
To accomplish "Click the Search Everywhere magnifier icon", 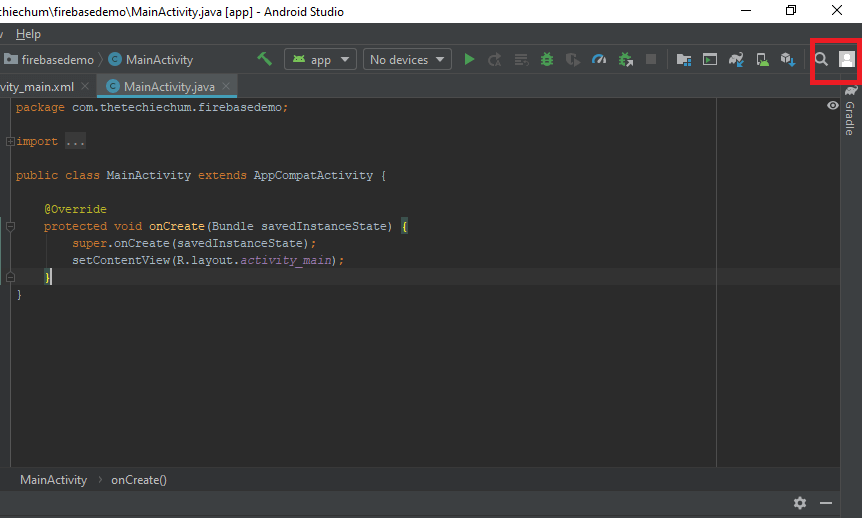I will click(821, 60).
